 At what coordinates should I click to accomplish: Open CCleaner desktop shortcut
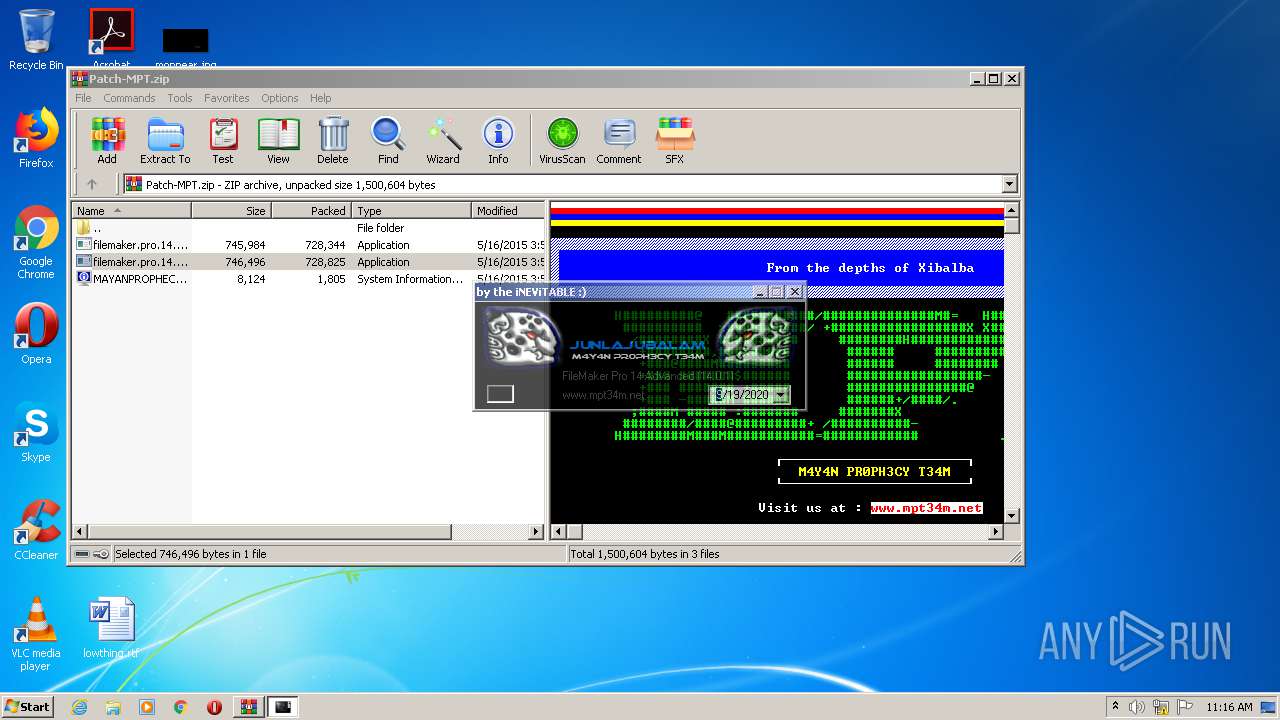coord(36,530)
